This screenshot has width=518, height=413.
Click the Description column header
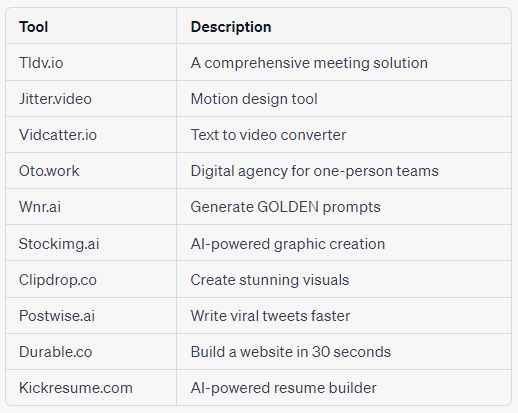click(231, 27)
